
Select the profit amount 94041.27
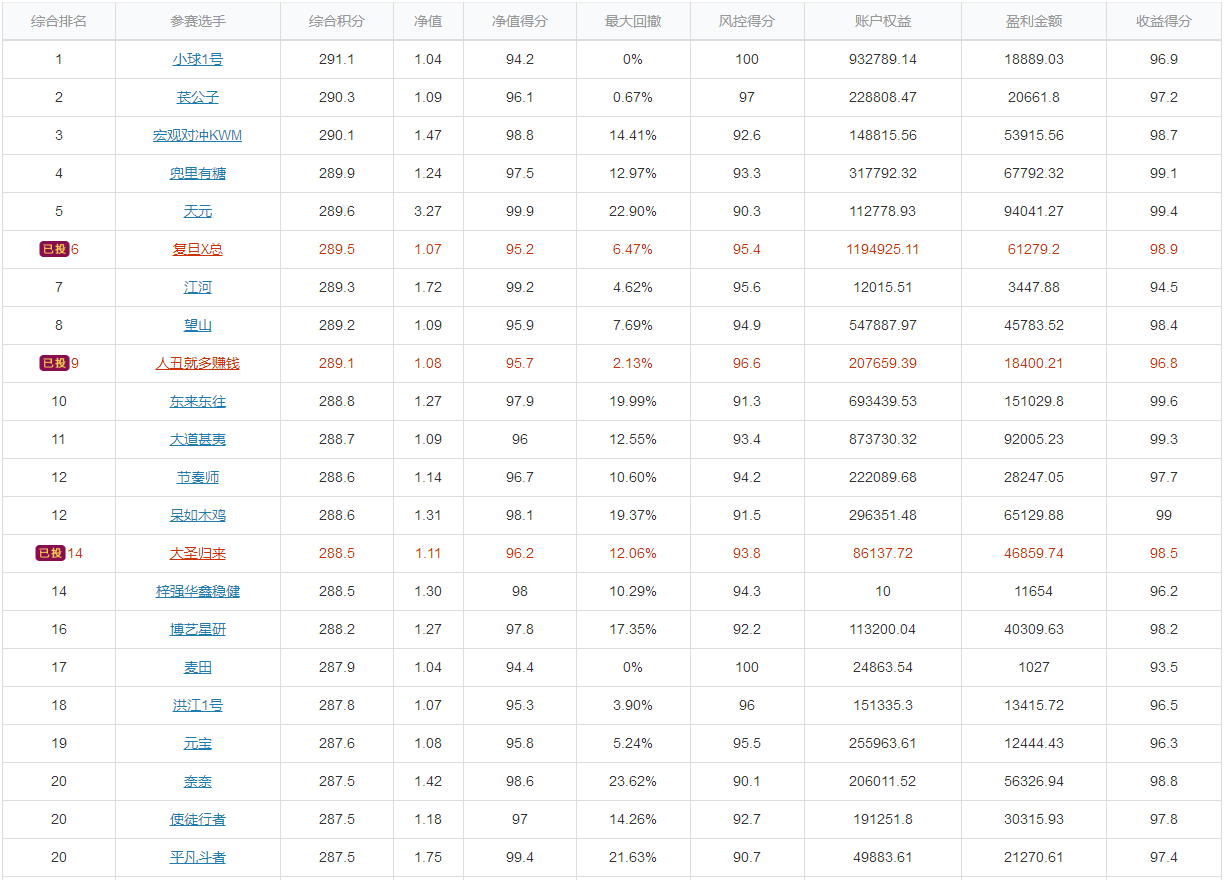(1033, 211)
